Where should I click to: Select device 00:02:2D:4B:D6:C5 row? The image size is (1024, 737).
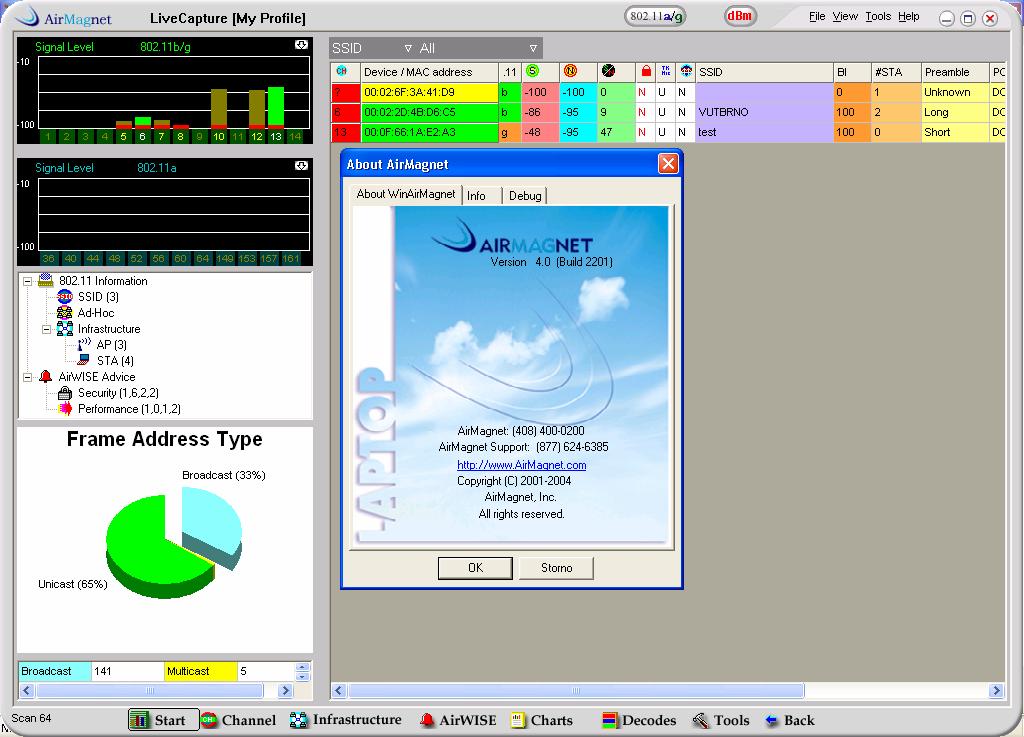(668, 112)
